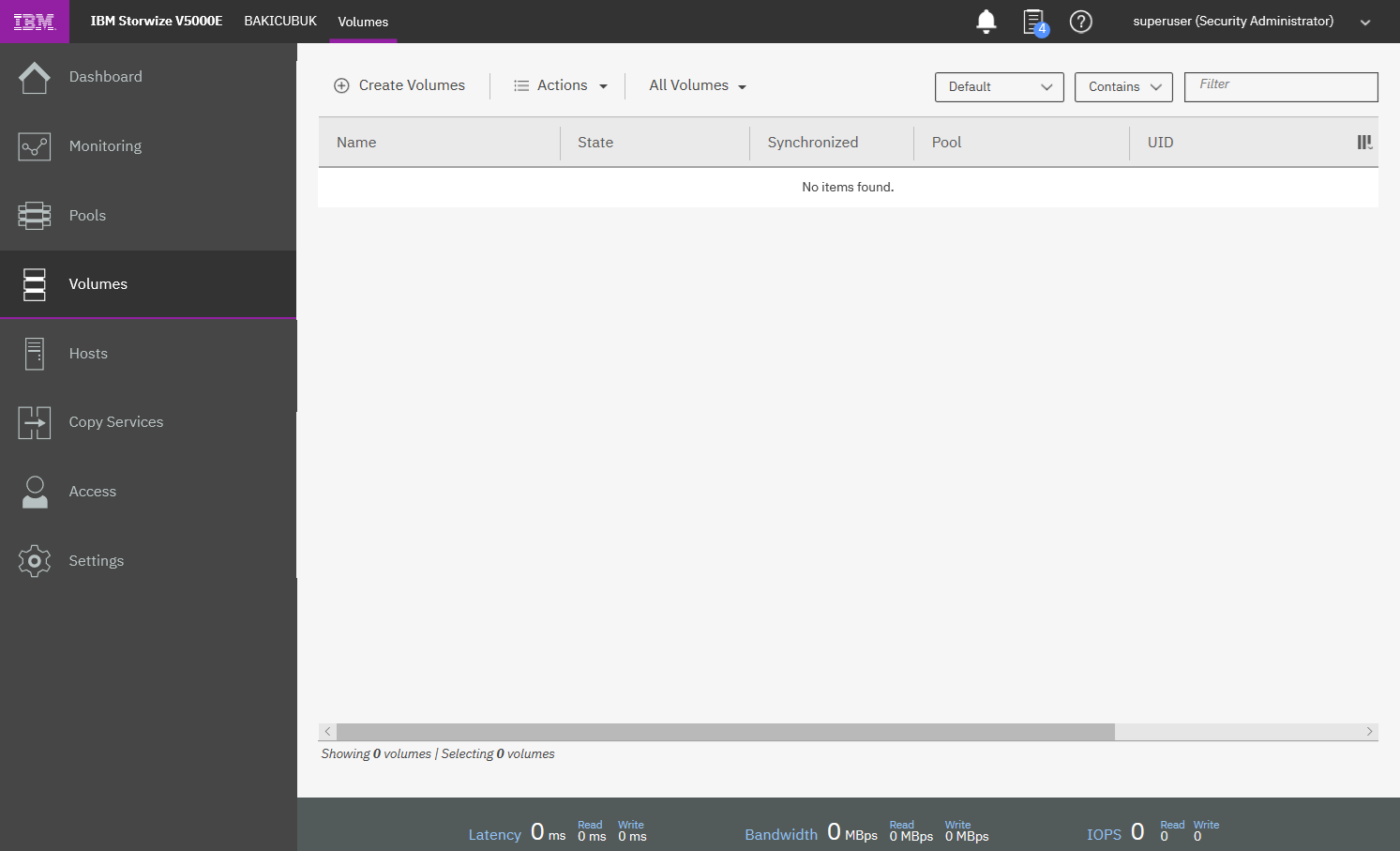
Task: Open the Settings gear icon
Action: 35,561
